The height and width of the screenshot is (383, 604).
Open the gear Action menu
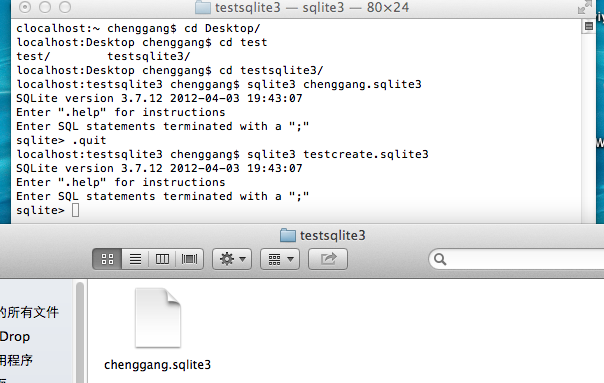pyautogui.click(x=232, y=259)
